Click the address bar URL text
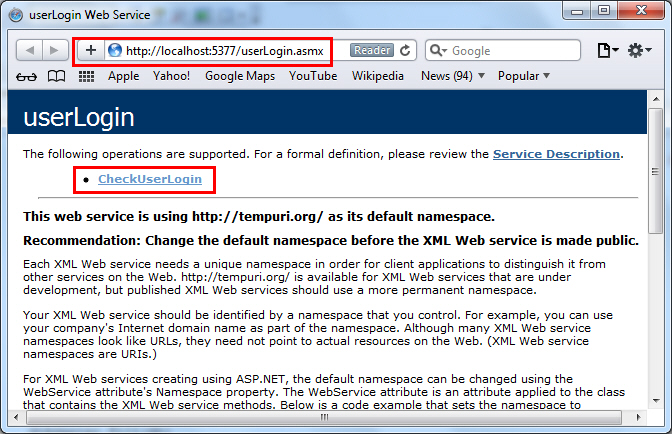 225,51
